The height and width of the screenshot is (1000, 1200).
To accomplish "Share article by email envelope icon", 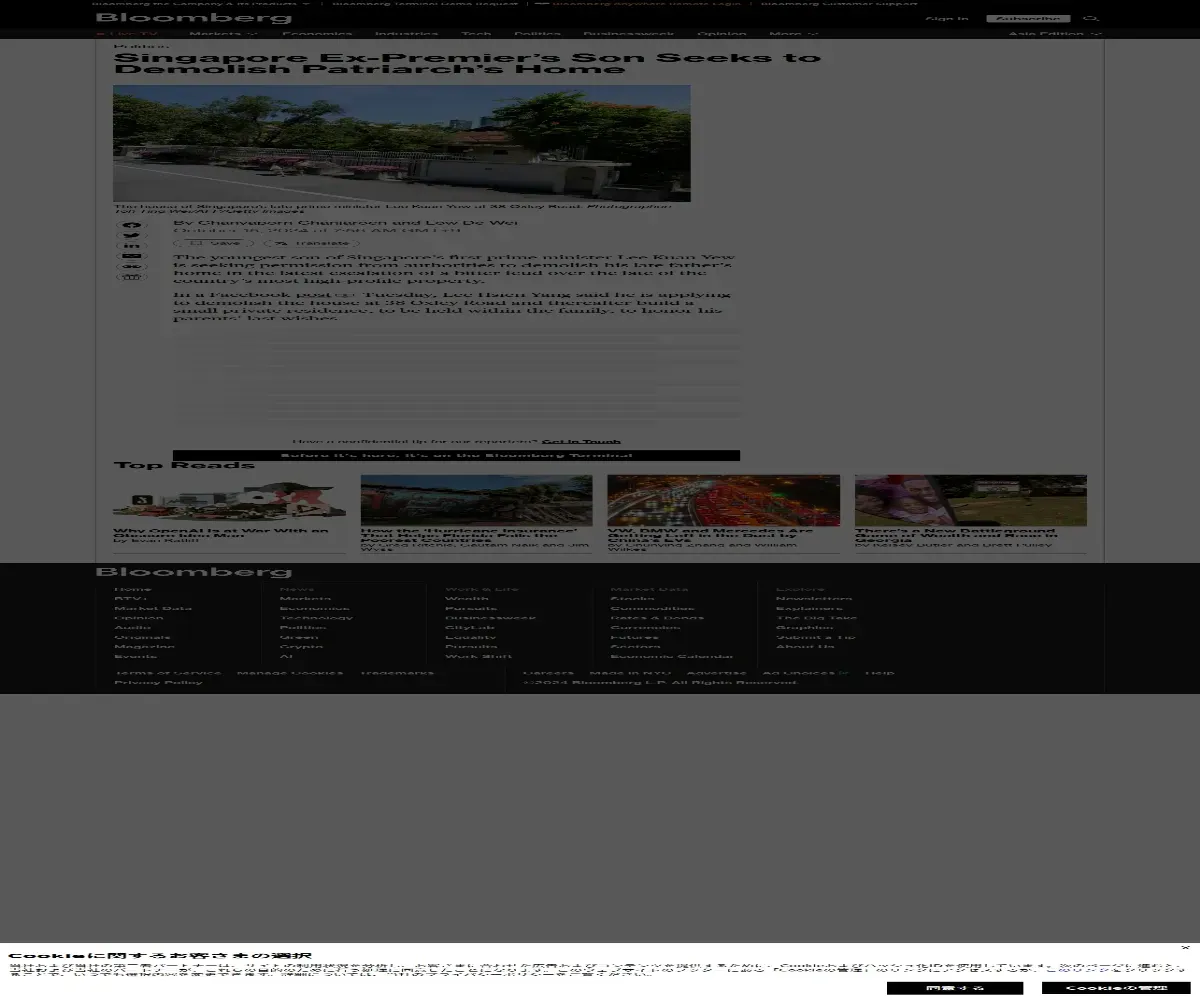I will pyautogui.click(x=132, y=257).
